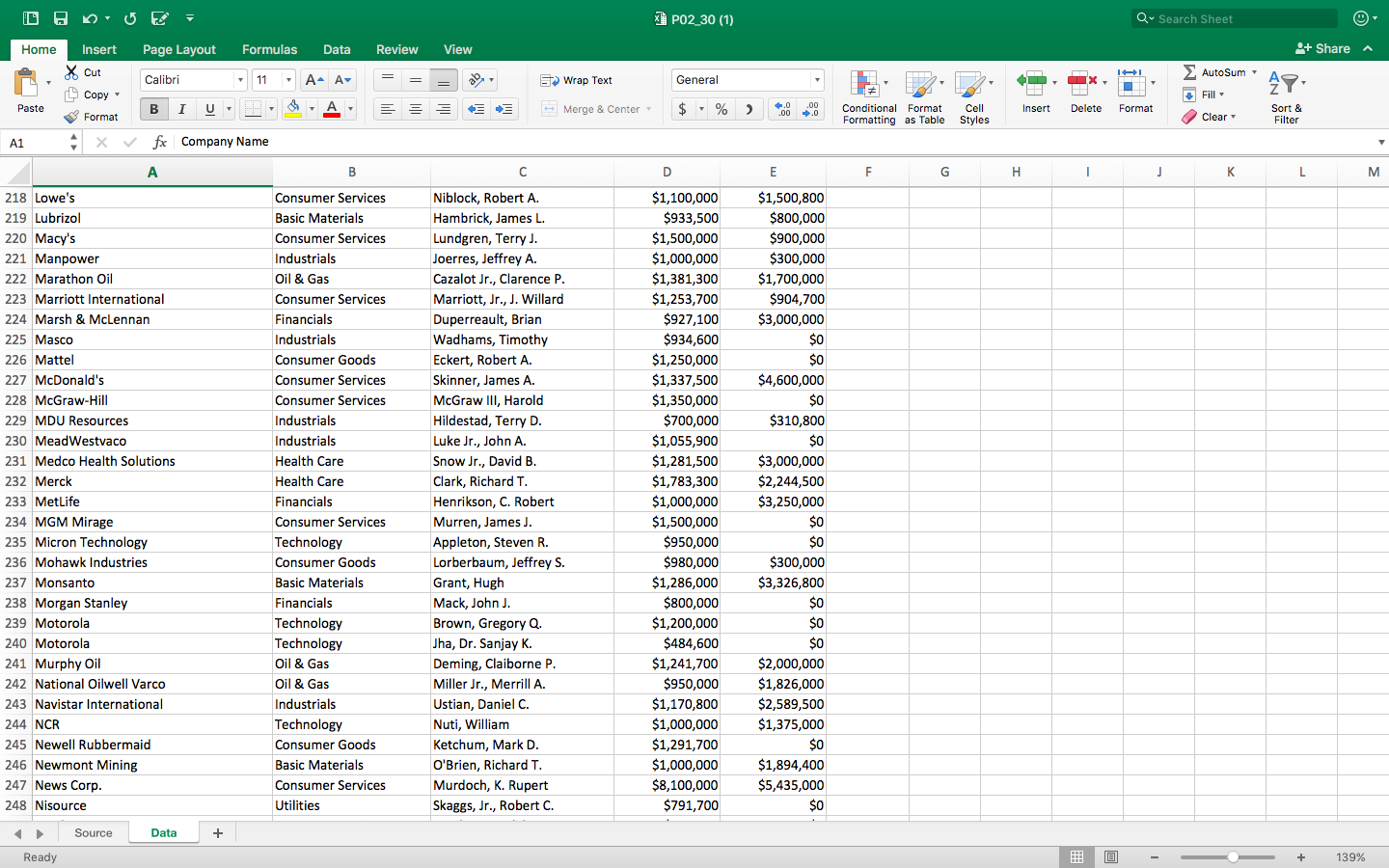Image resolution: width=1389 pixels, height=868 pixels.
Task: Switch to the Source sheet tab
Action: click(94, 833)
